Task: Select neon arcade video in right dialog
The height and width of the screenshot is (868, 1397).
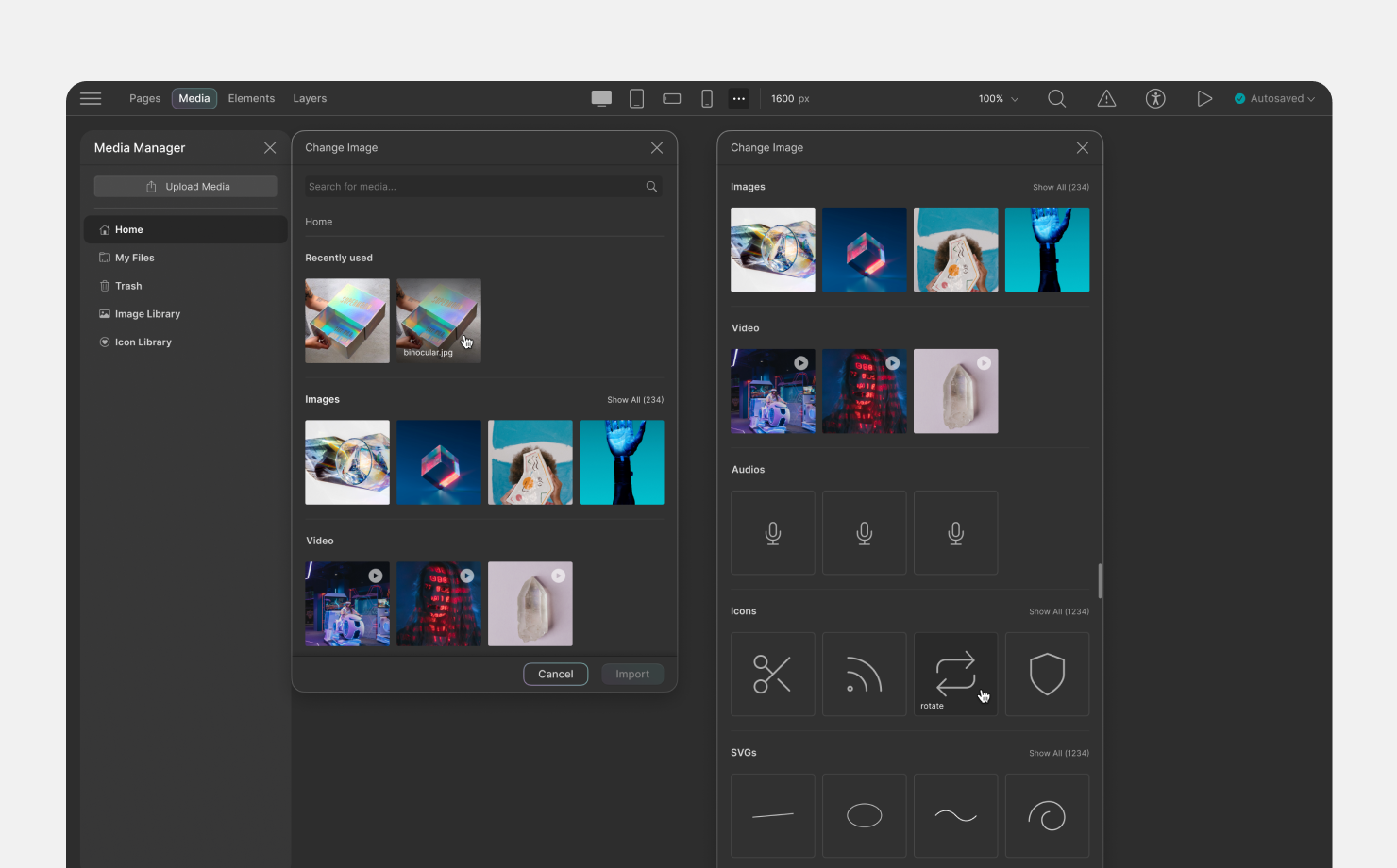Action: (773, 392)
